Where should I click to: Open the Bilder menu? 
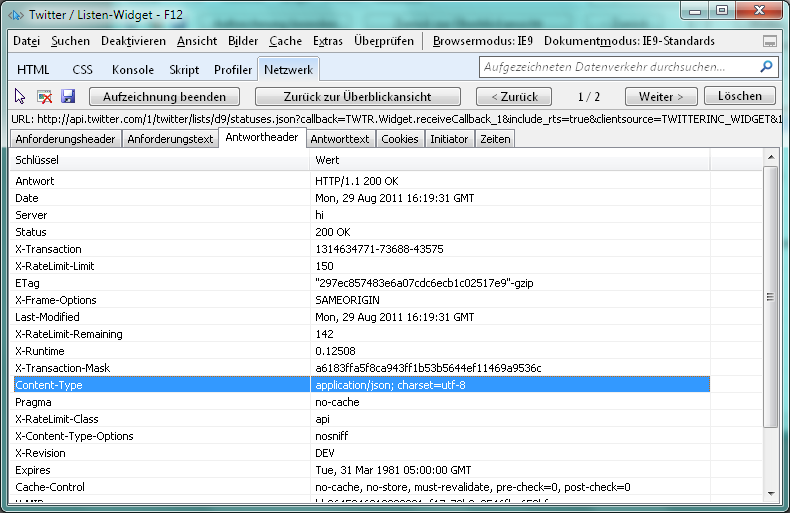[243, 41]
